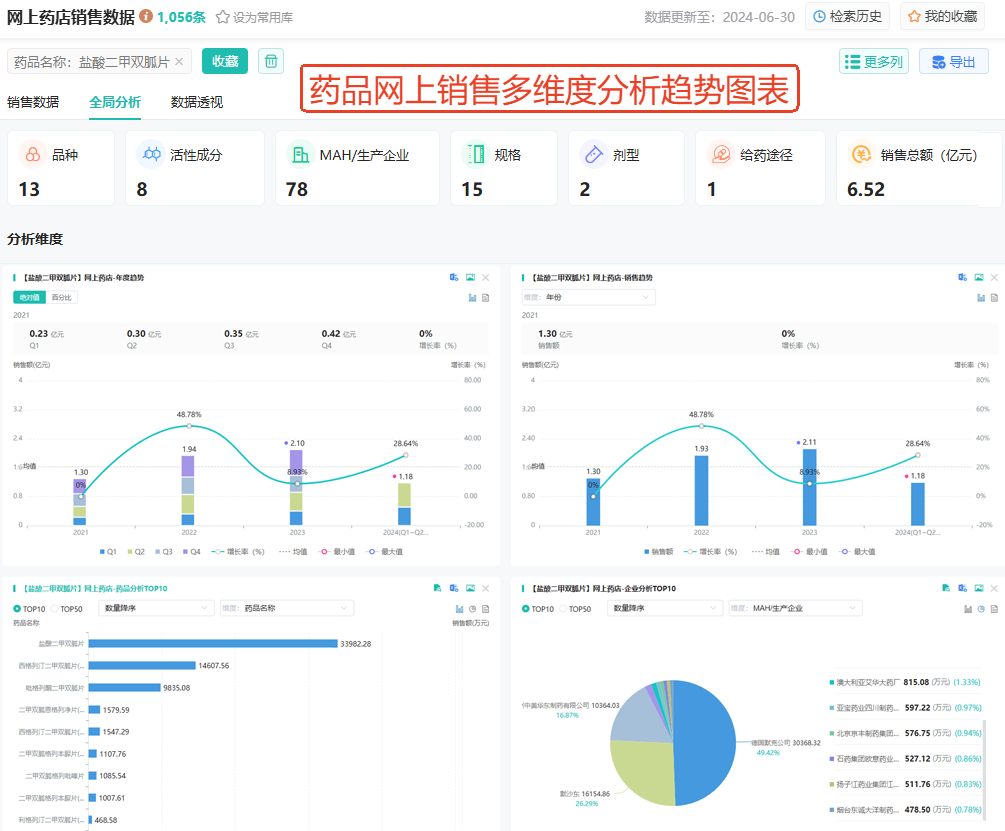Switch to 百分比 display in 年度趋势
The width and height of the screenshot is (1005, 831).
[x=62, y=297]
